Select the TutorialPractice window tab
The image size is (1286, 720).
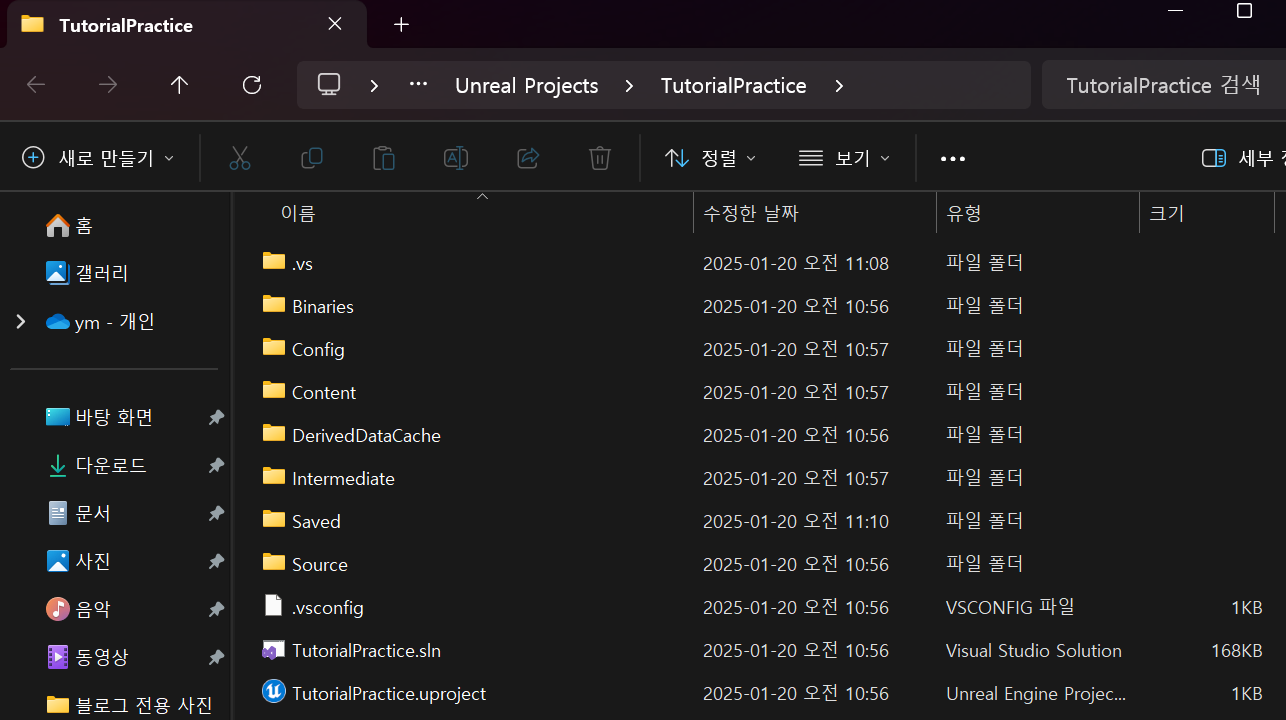tap(186, 25)
